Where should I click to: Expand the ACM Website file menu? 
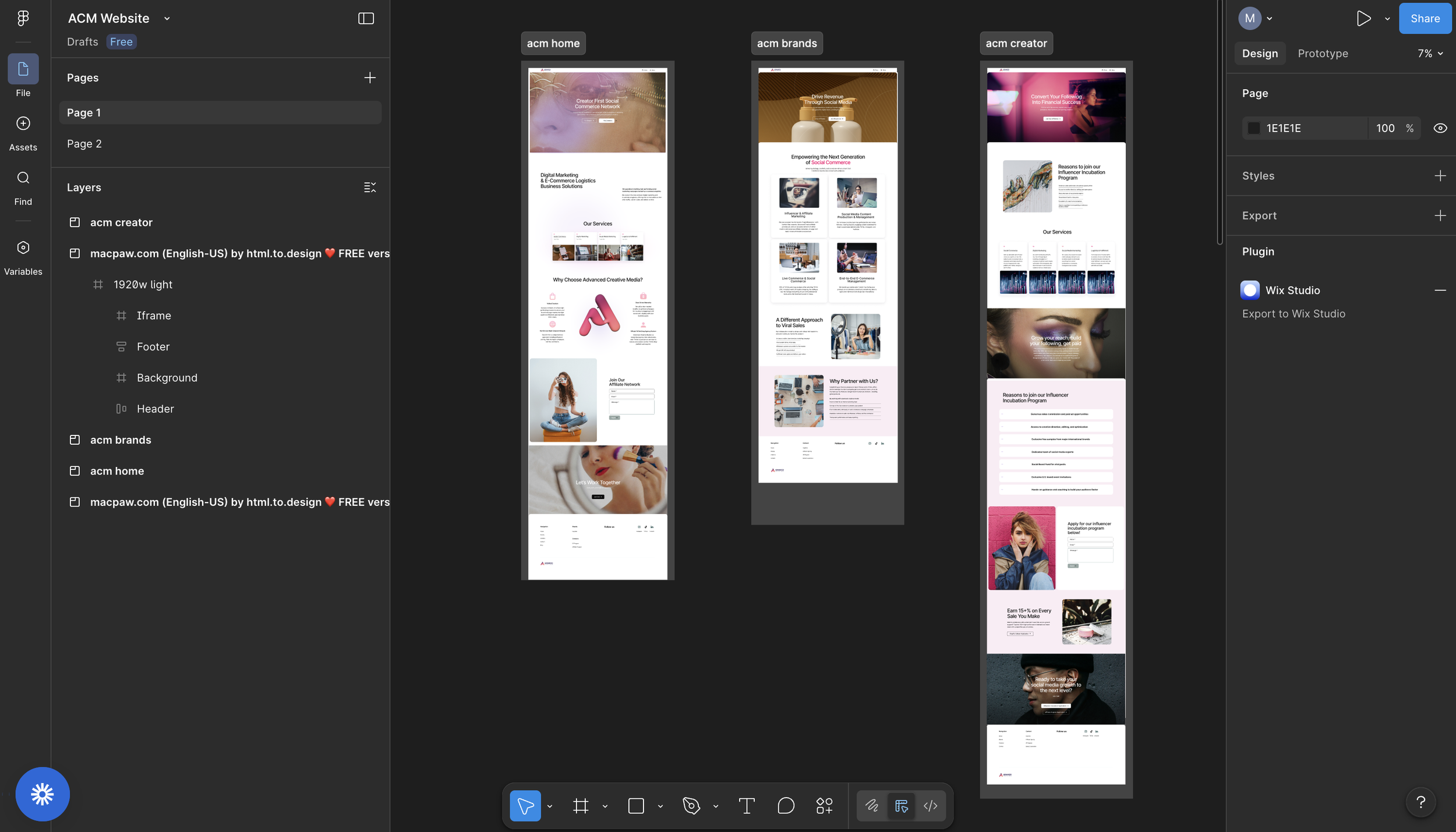tap(167, 19)
